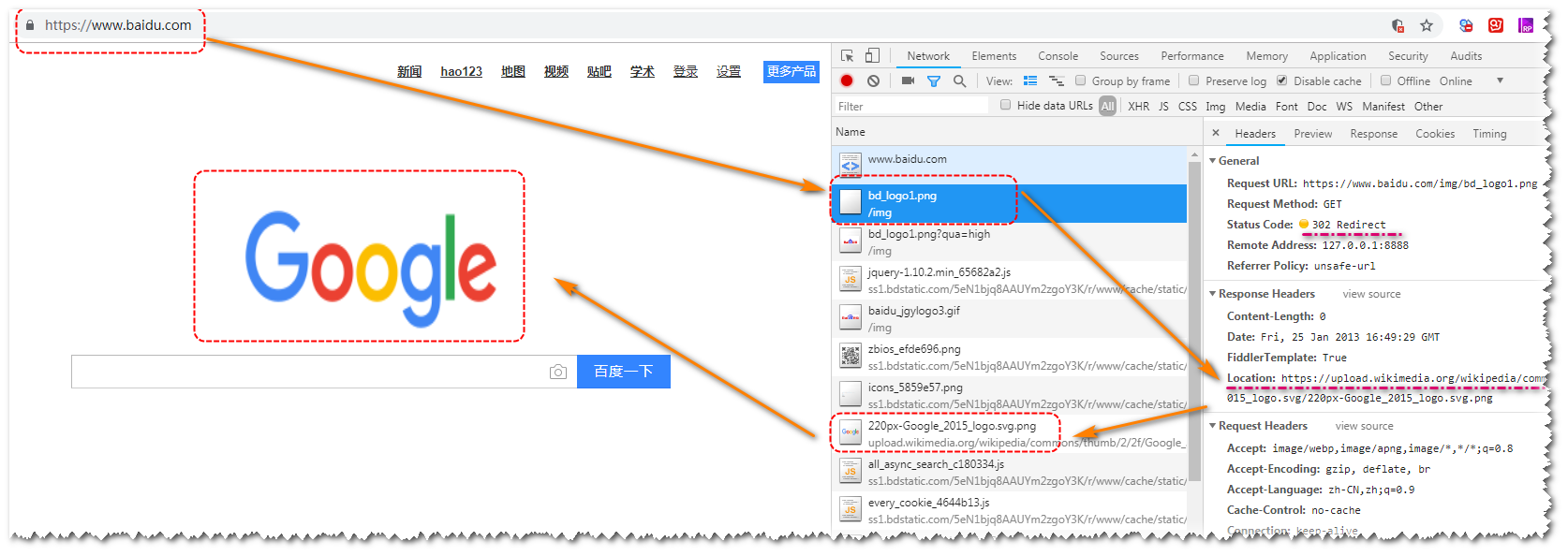This screenshot has height=556, width=1568.
Task: Check Hide data URLs option
Action: [1006, 105]
